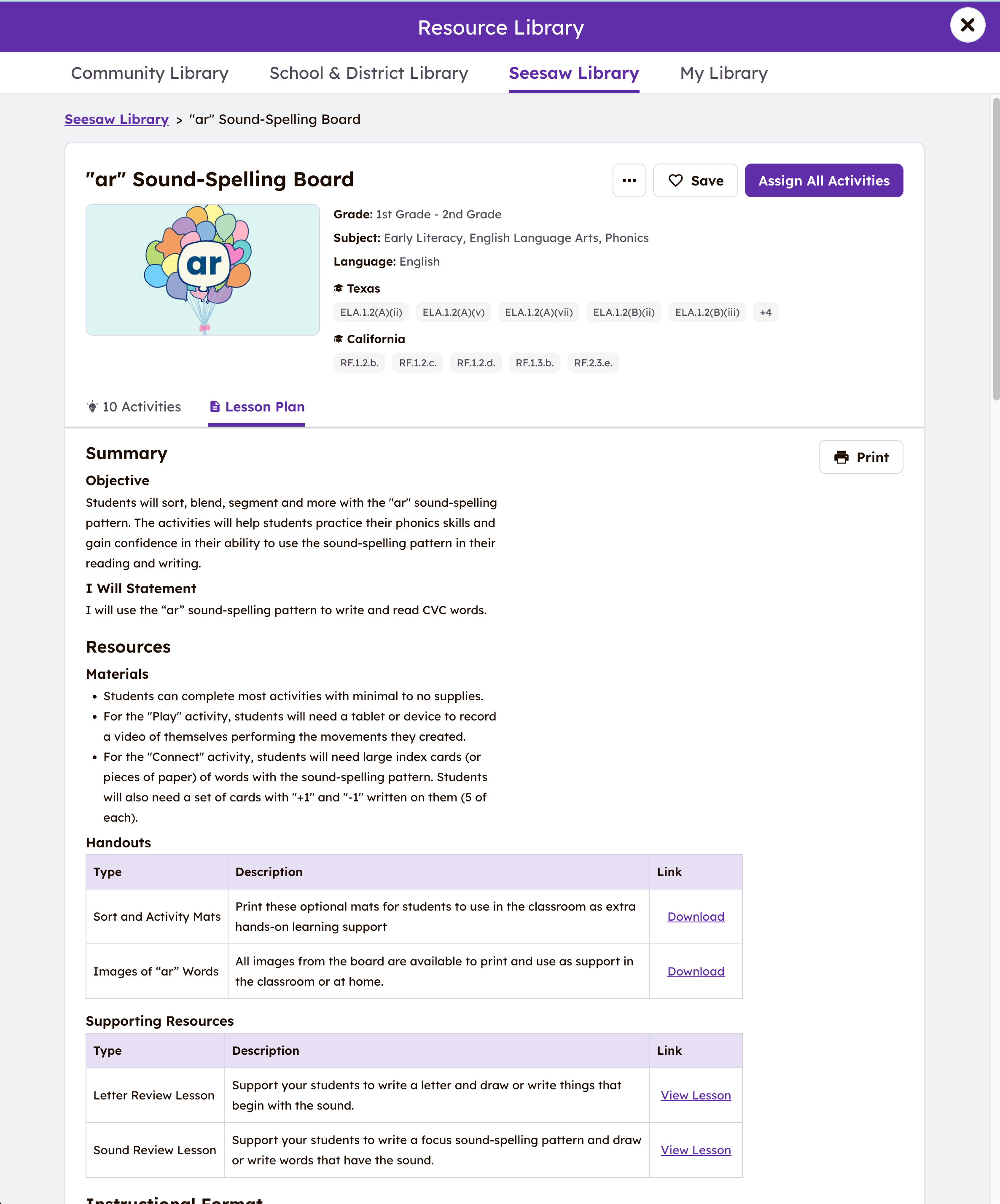Close the Resource Library dialog

click(x=967, y=25)
